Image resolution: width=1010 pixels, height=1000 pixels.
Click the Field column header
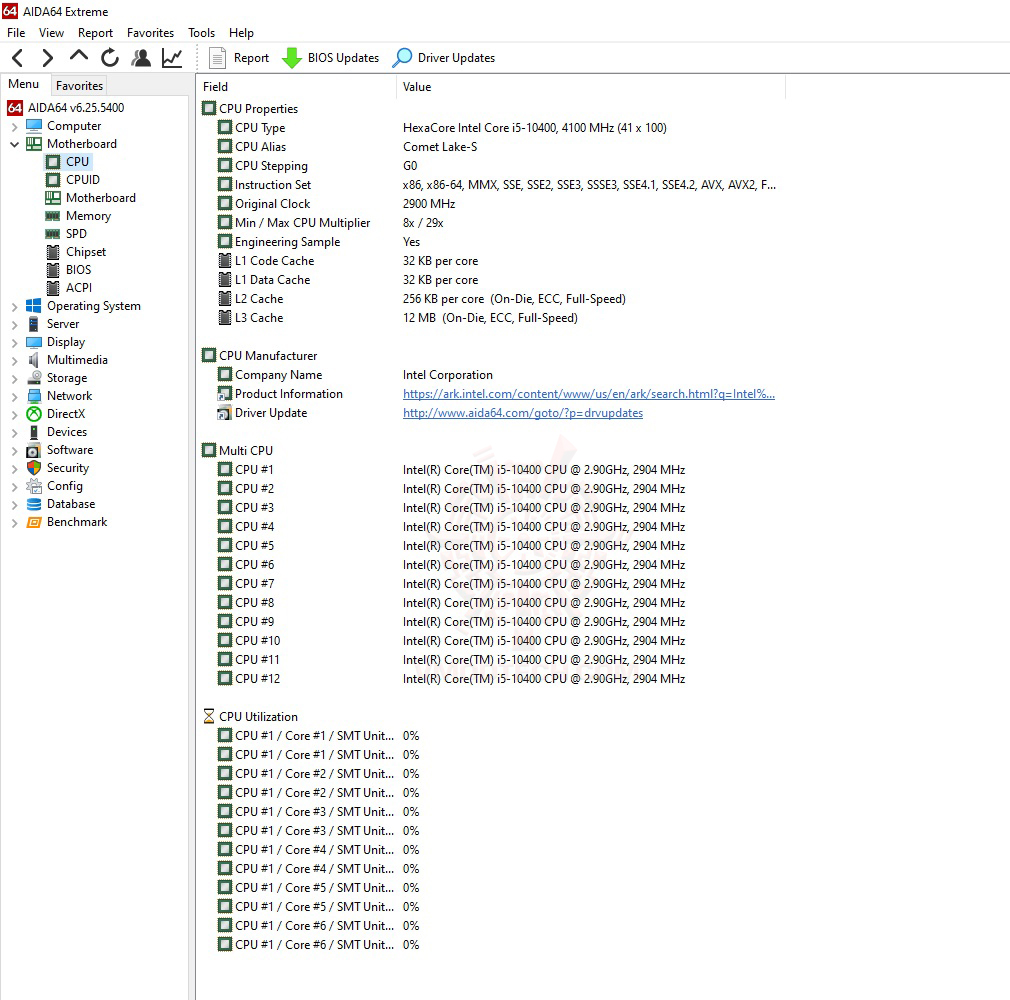pos(296,87)
